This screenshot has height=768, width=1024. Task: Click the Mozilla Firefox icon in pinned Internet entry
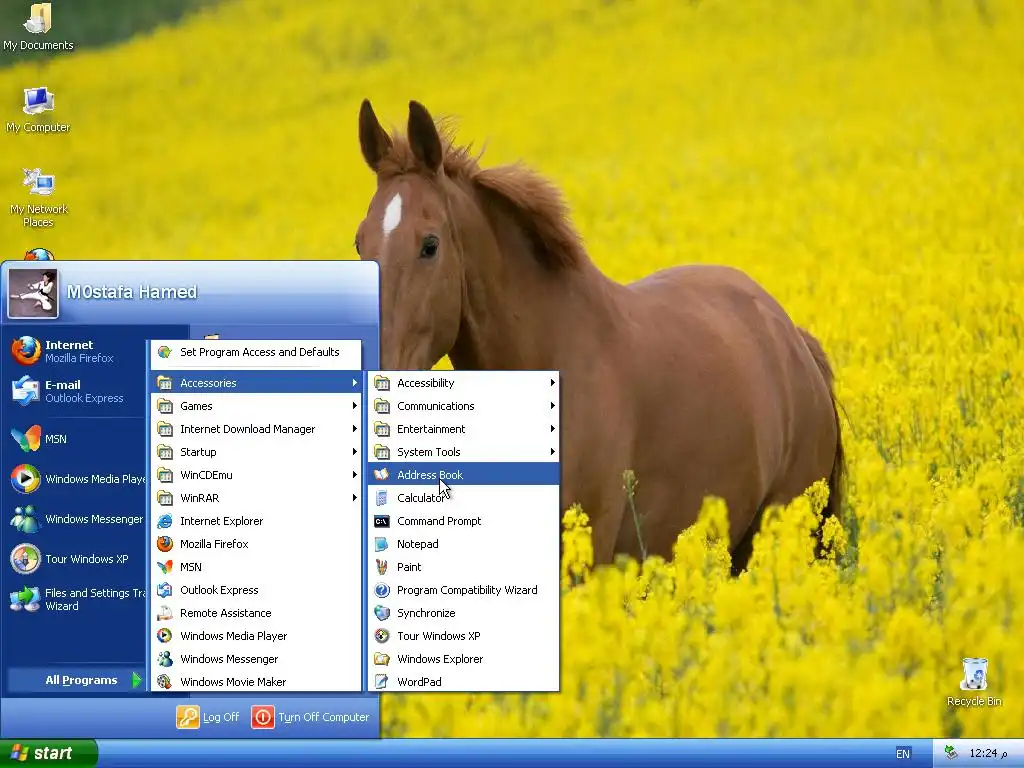[x=26, y=351]
